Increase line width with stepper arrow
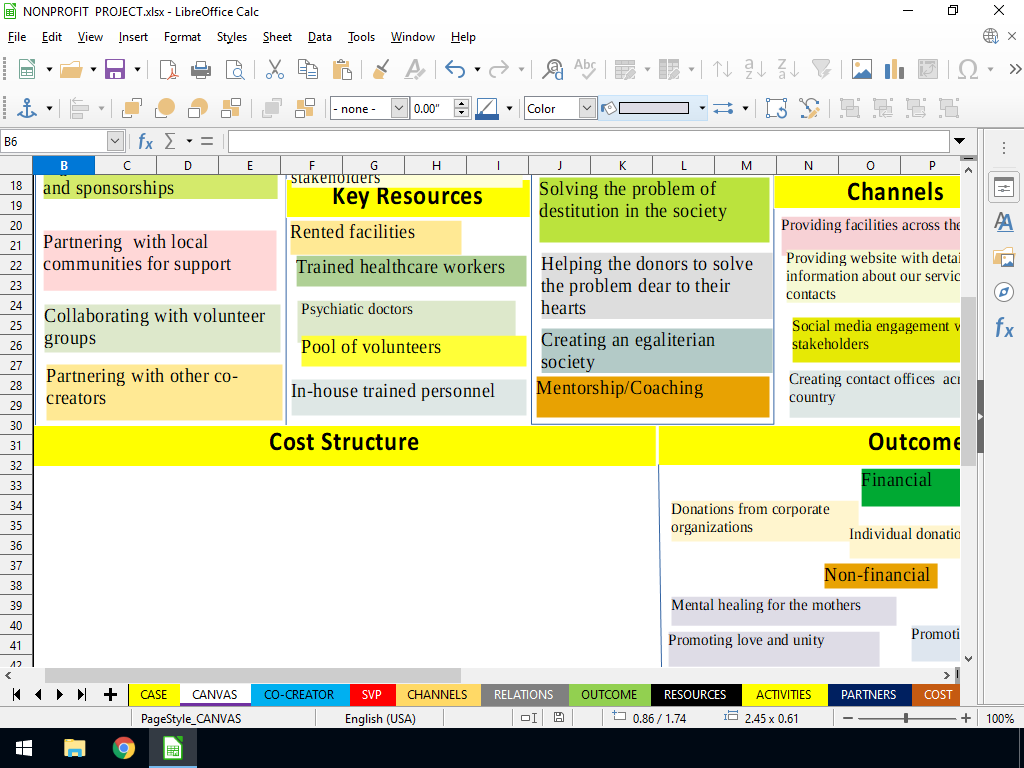1024x768 pixels. tap(462, 103)
